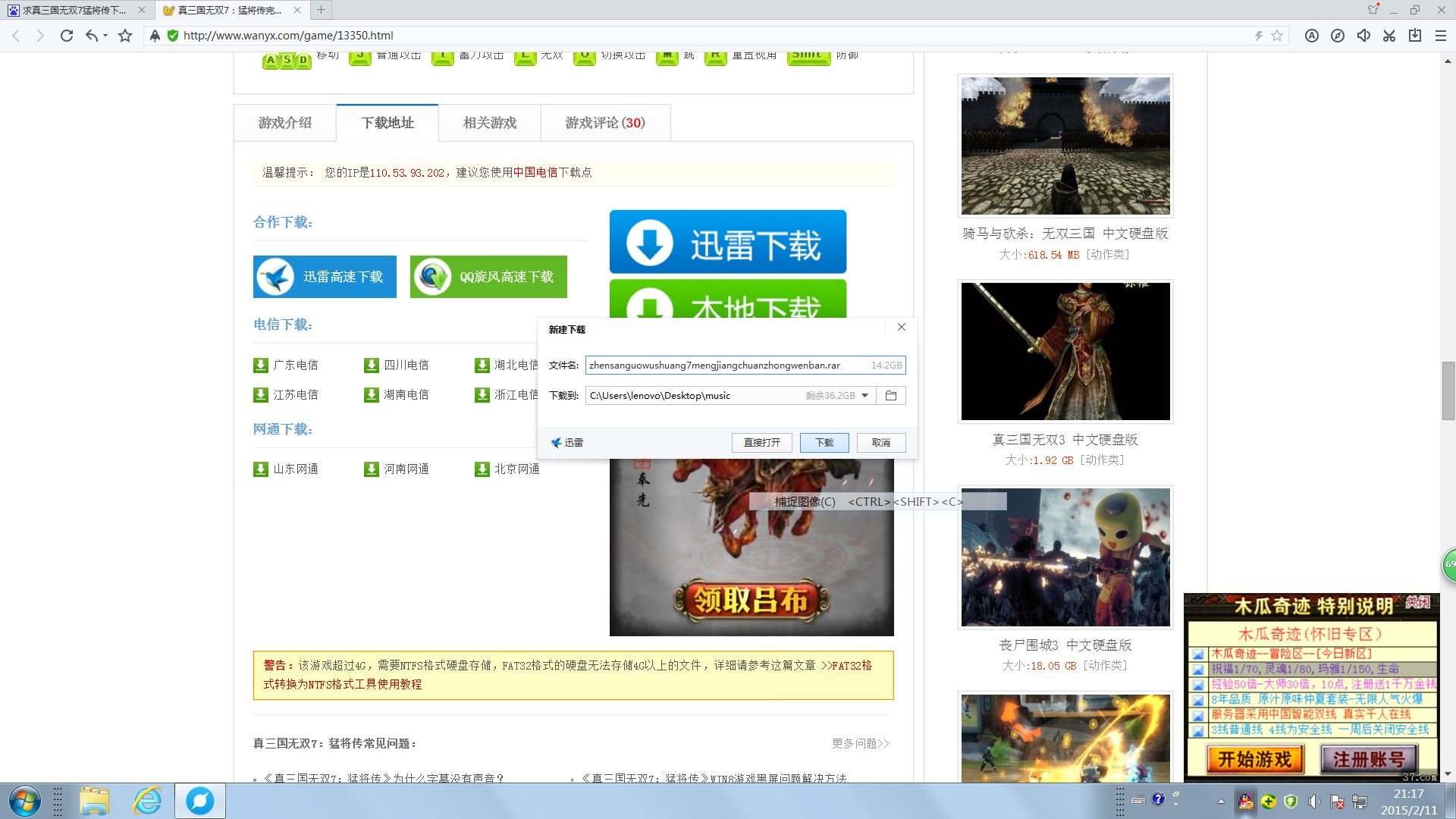Switch to the 游戏介绍 tab
The image size is (1456, 819).
(285, 122)
